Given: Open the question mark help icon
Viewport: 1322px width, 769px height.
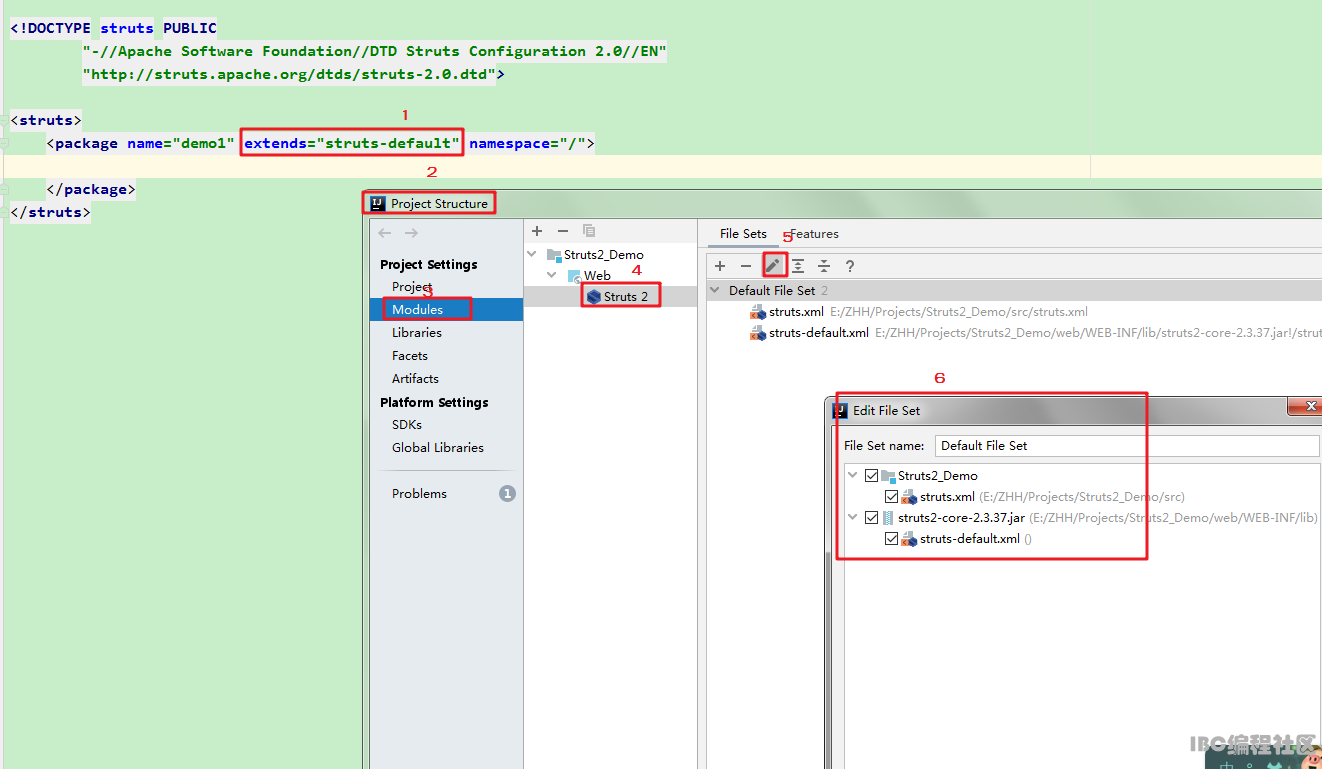Looking at the screenshot, I should click(x=850, y=266).
